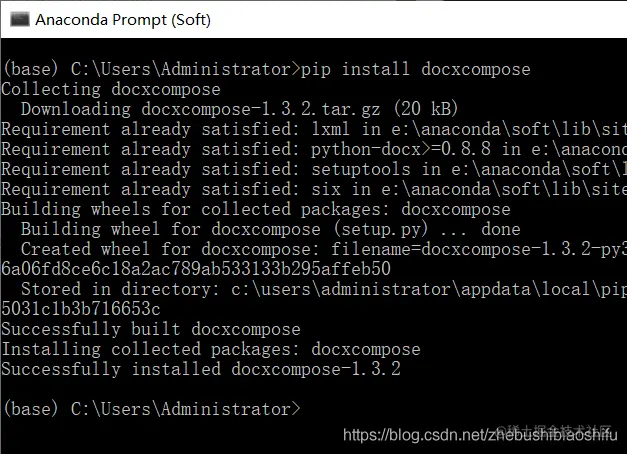
Task: Click the Successfully built docxcompose line
Action: click(151, 329)
